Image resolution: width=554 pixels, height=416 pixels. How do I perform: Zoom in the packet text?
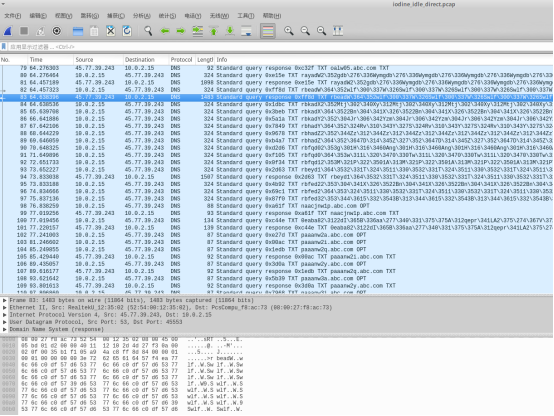[x=289, y=31]
